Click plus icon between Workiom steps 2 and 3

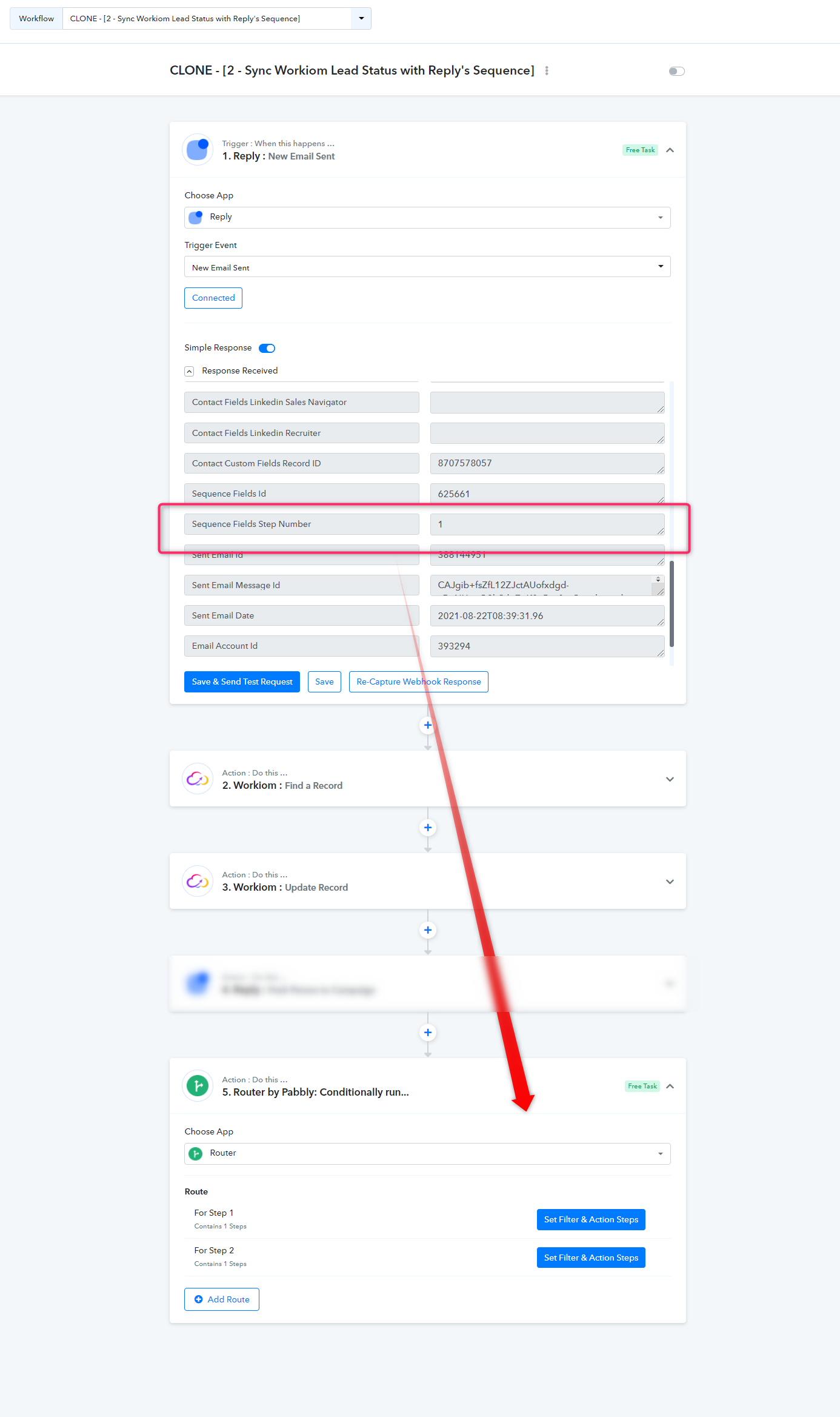click(x=428, y=828)
